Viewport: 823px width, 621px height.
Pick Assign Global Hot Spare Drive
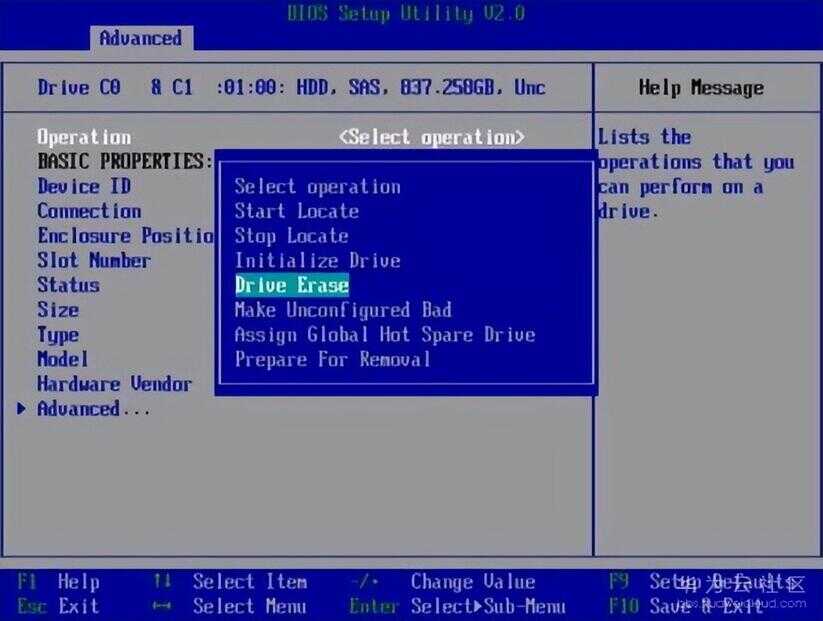coord(384,335)
